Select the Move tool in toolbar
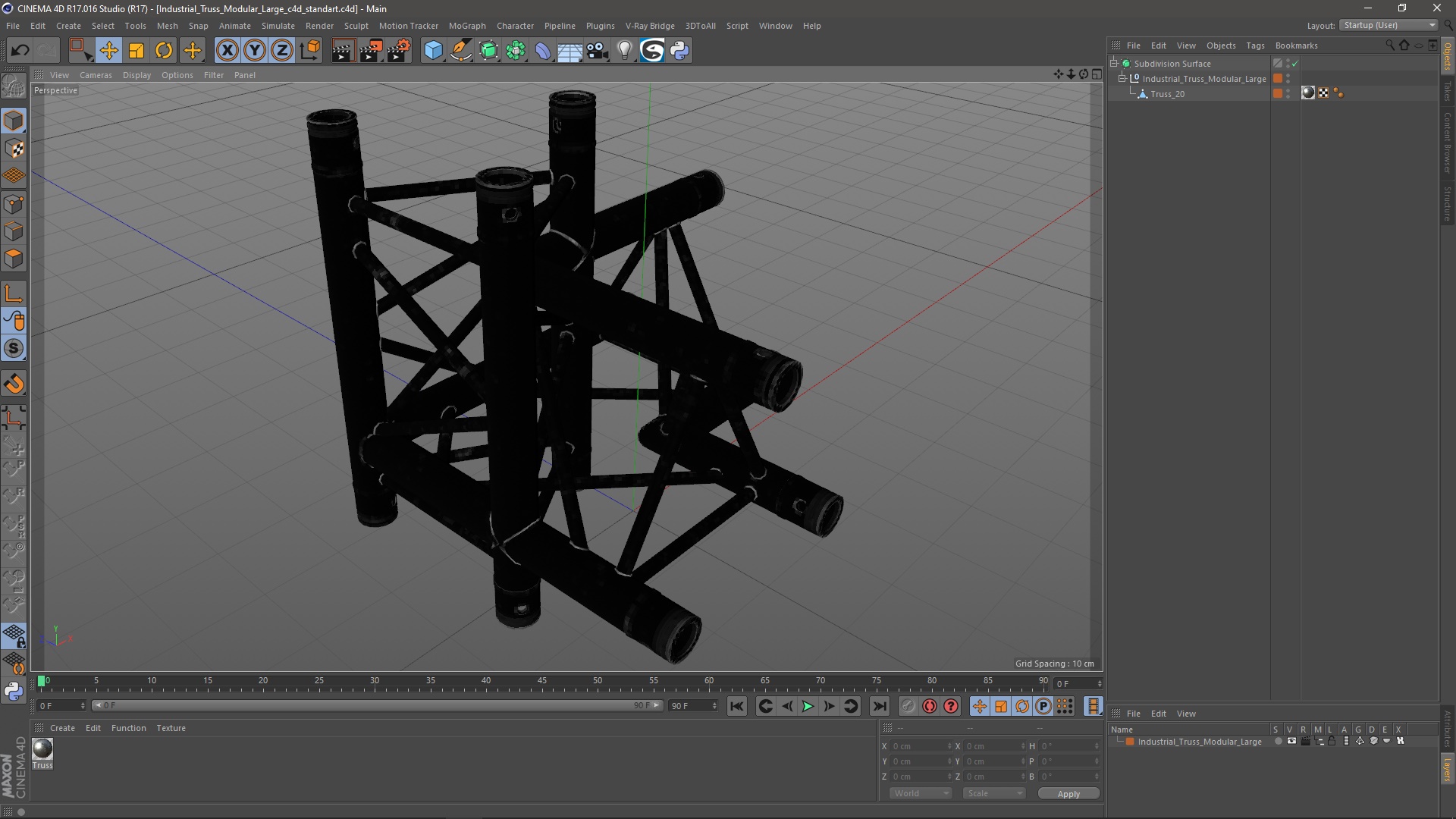Viewport: 1456px width, 819px height. click(108, 51)
